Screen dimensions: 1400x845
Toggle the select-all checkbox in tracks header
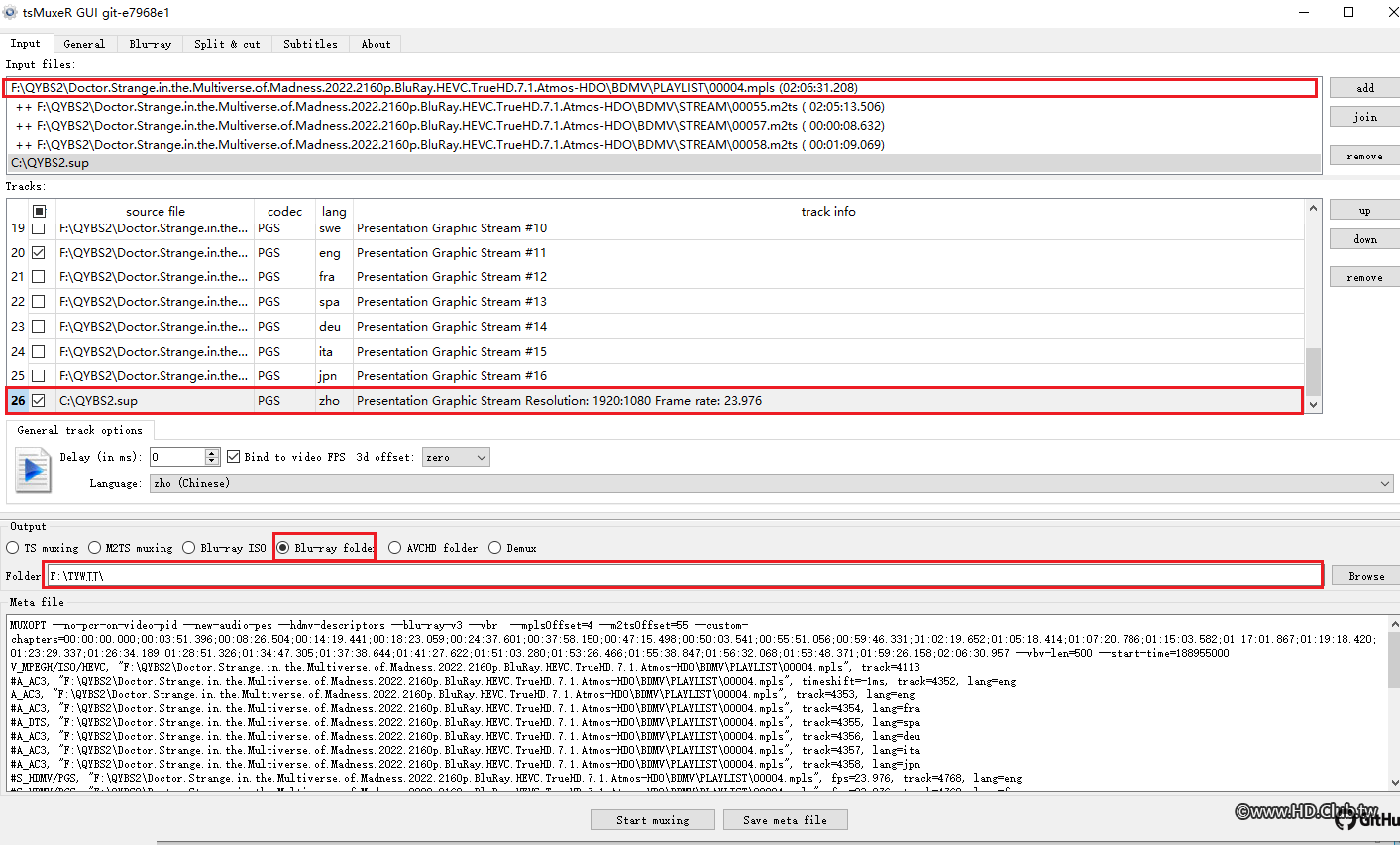[39, 211]
